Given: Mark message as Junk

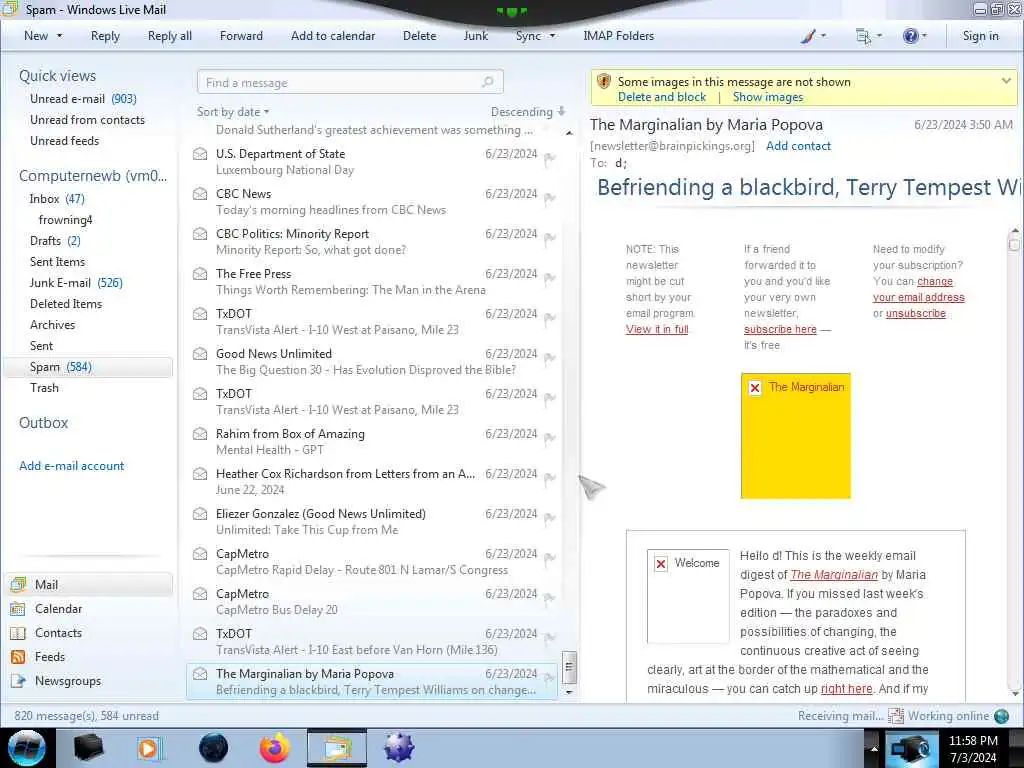Looking at the screenshot, I should (x=475, y=36).
